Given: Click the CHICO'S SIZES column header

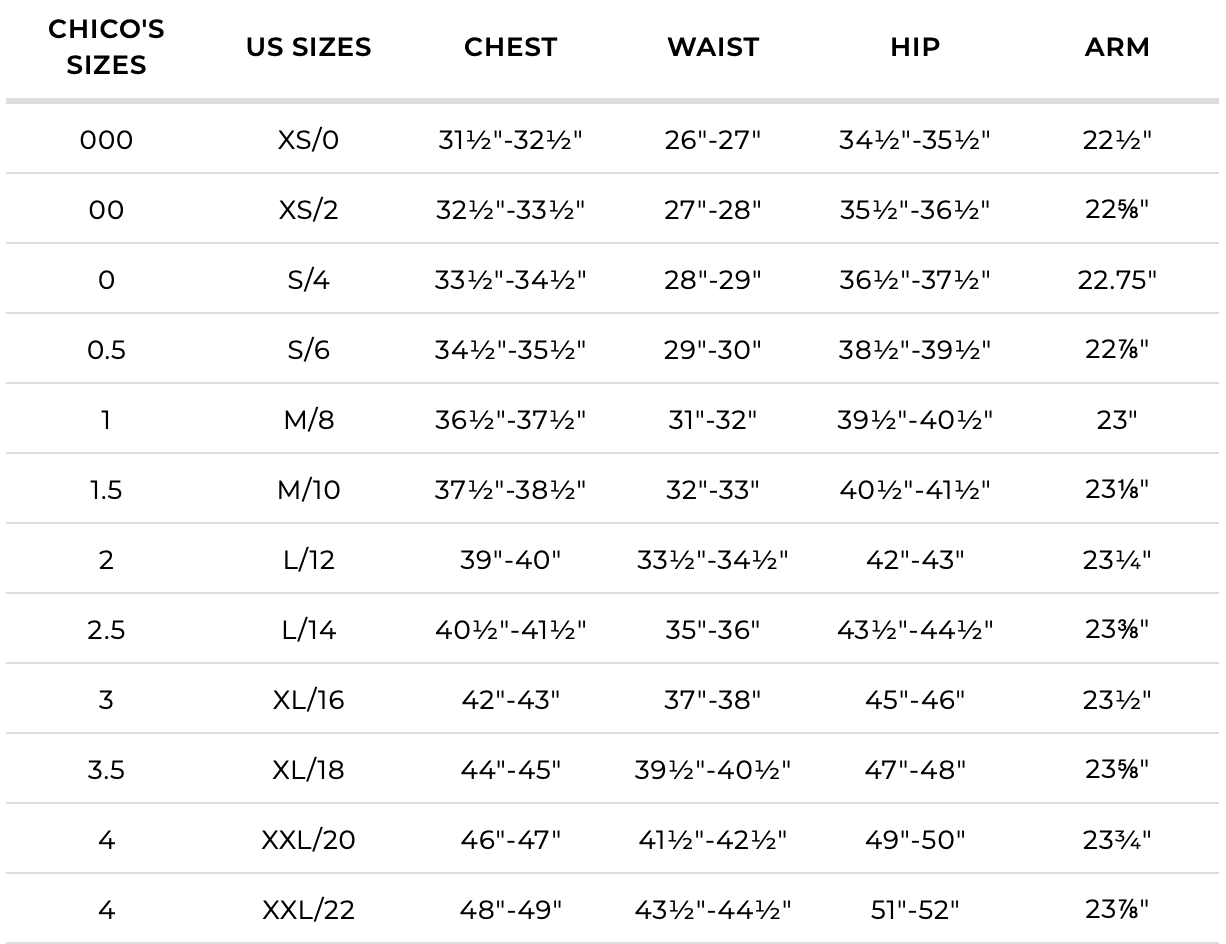Looking at the screenshot, I should click(x=106, y=47).
